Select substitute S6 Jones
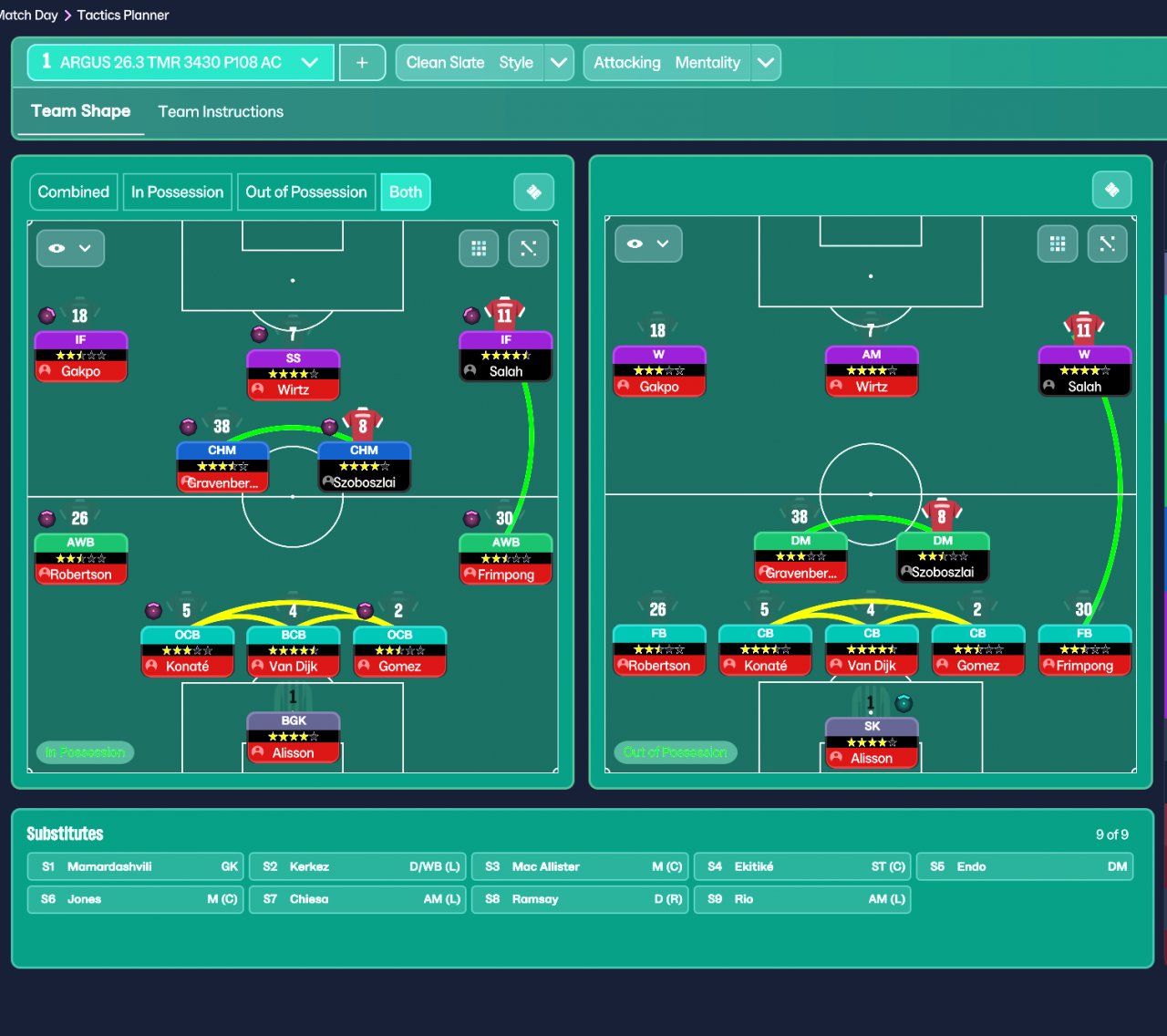The width and height of the screenshot is (1167, 1036). point(136,899)
